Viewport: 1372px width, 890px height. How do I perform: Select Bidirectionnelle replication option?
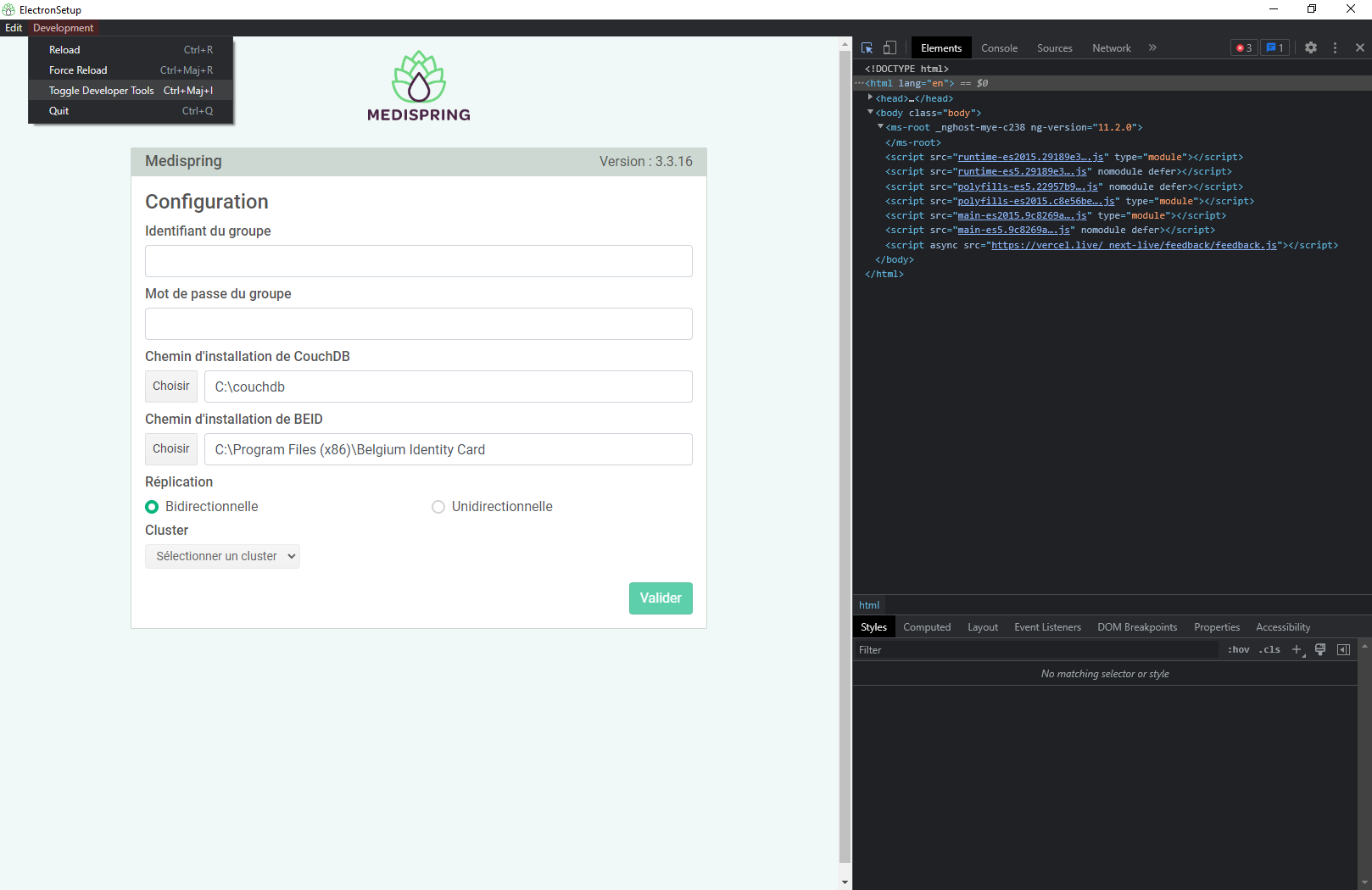point(152,507)
